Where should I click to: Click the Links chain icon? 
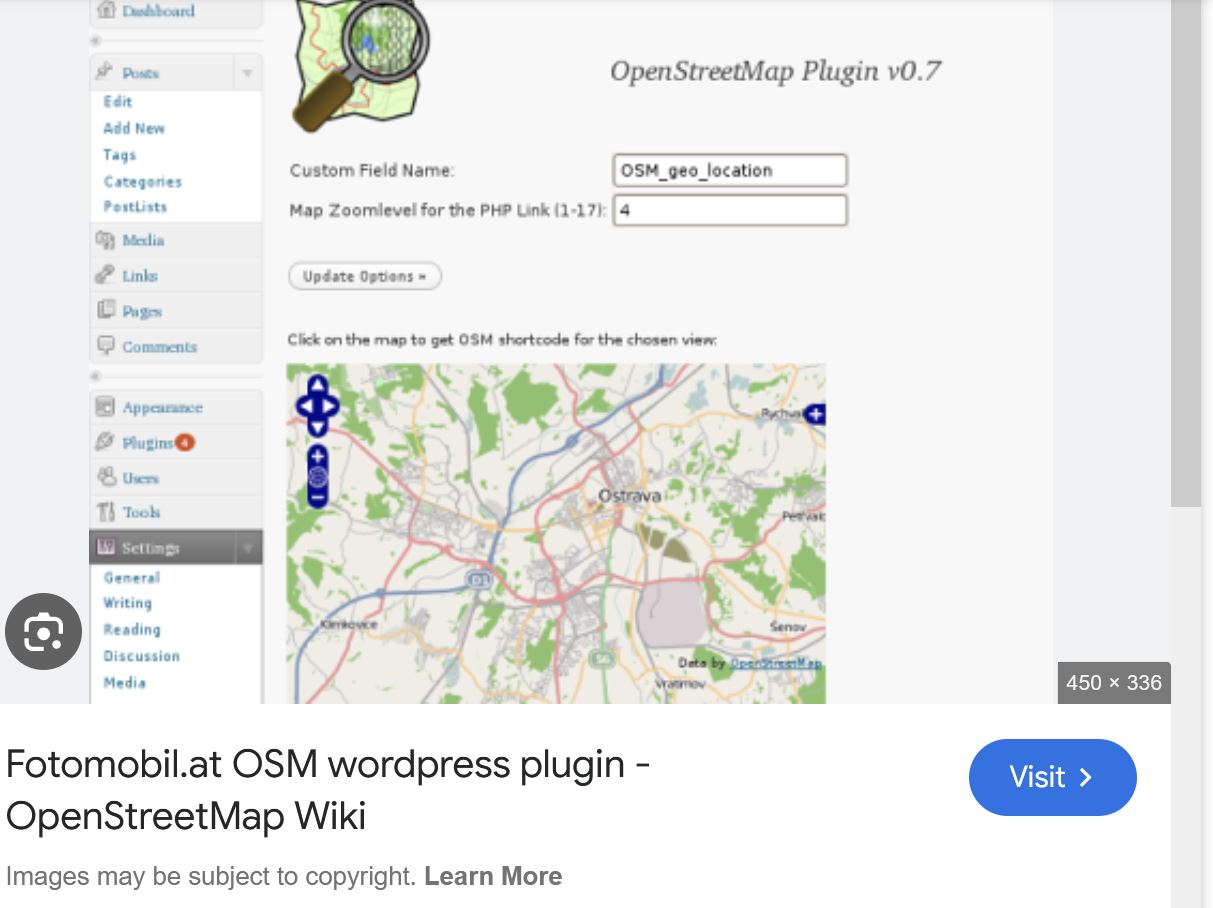point(105,275)
